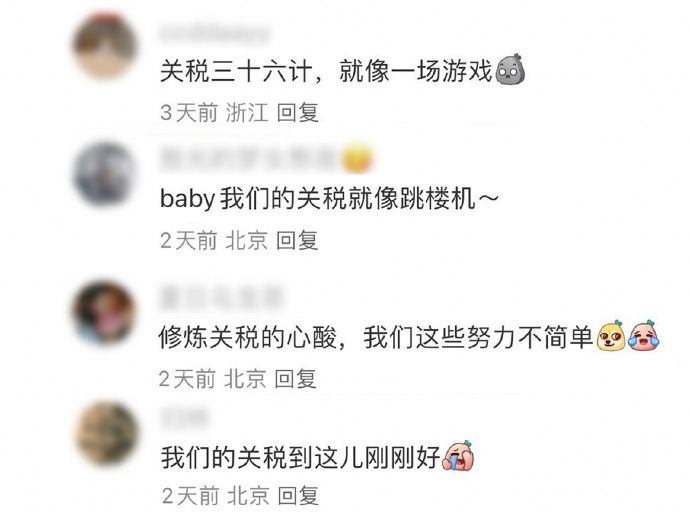
Task: Open avatar beside the baby 跳楼机 comment
Action: 105,175
